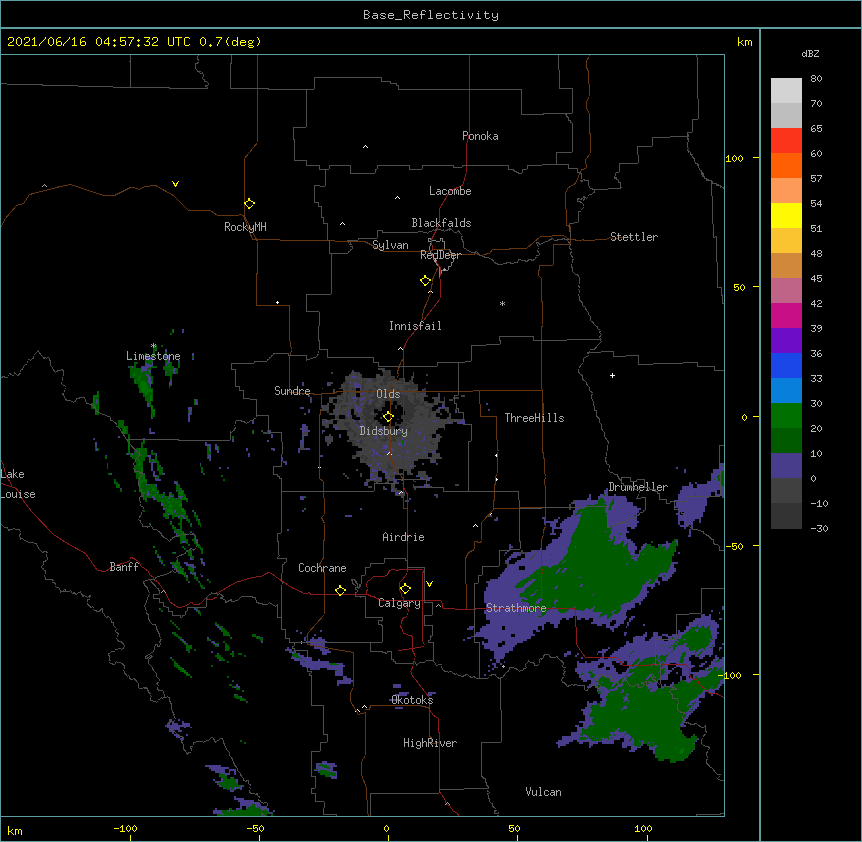Click the Cochrane label
Screen dimensions: 862x842
click(322, 568)
